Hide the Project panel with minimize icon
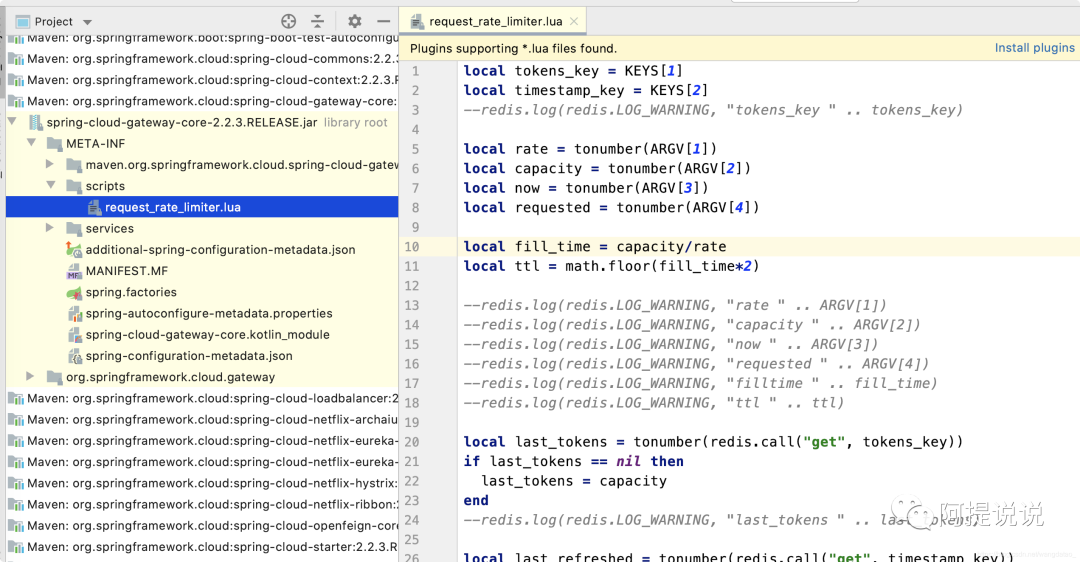 point(383,21)
